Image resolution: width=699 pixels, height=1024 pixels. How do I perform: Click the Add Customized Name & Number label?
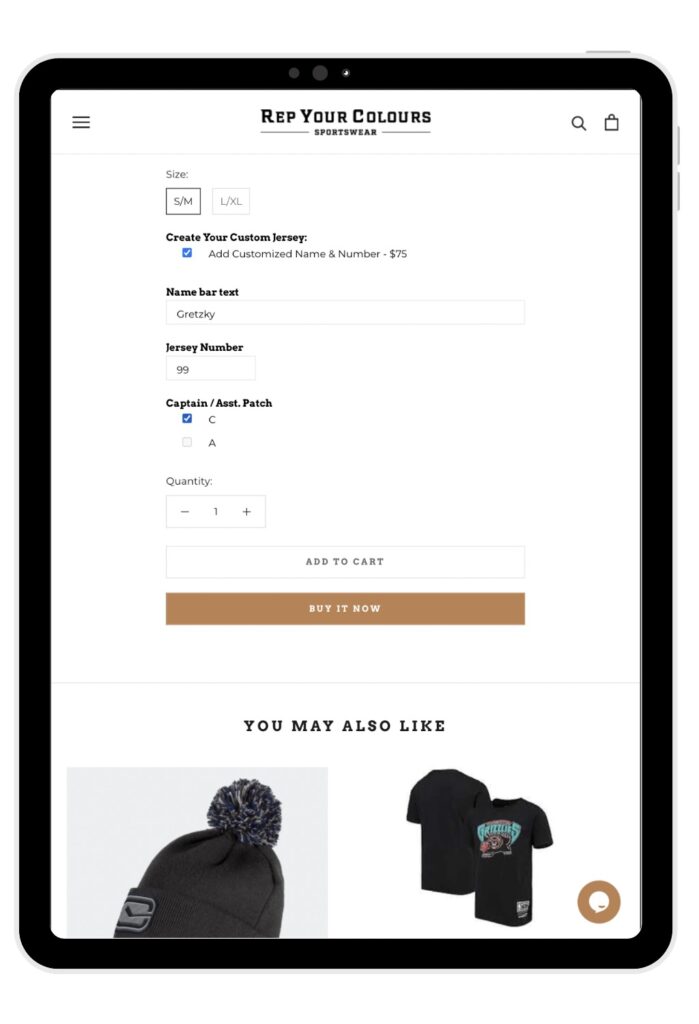(x=308, y=253)
